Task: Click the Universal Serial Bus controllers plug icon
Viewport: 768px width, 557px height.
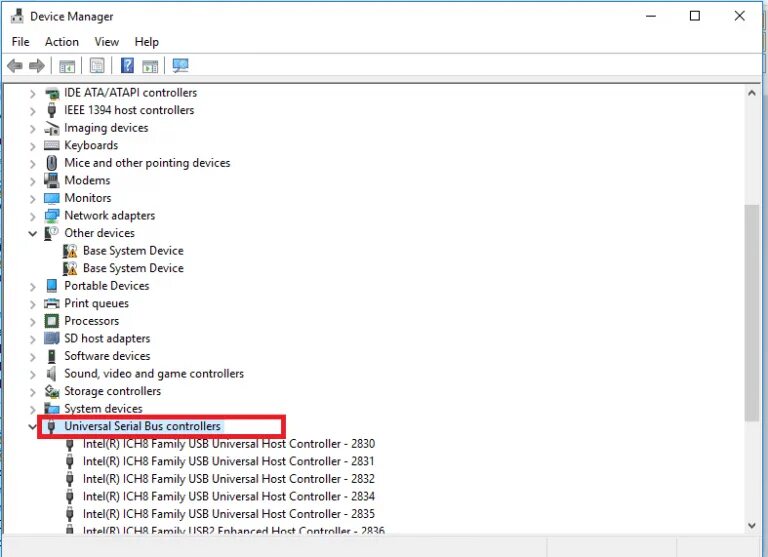Action: point(51,426)
